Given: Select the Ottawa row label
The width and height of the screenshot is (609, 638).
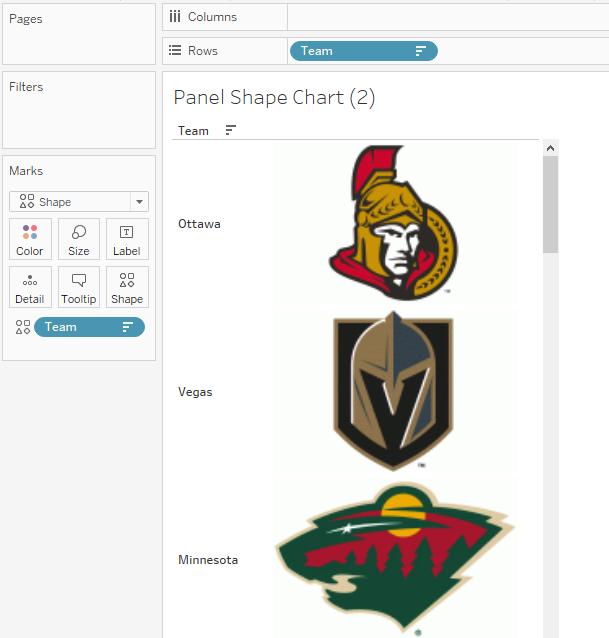Looking at the screenshot, I should point(199,224).
